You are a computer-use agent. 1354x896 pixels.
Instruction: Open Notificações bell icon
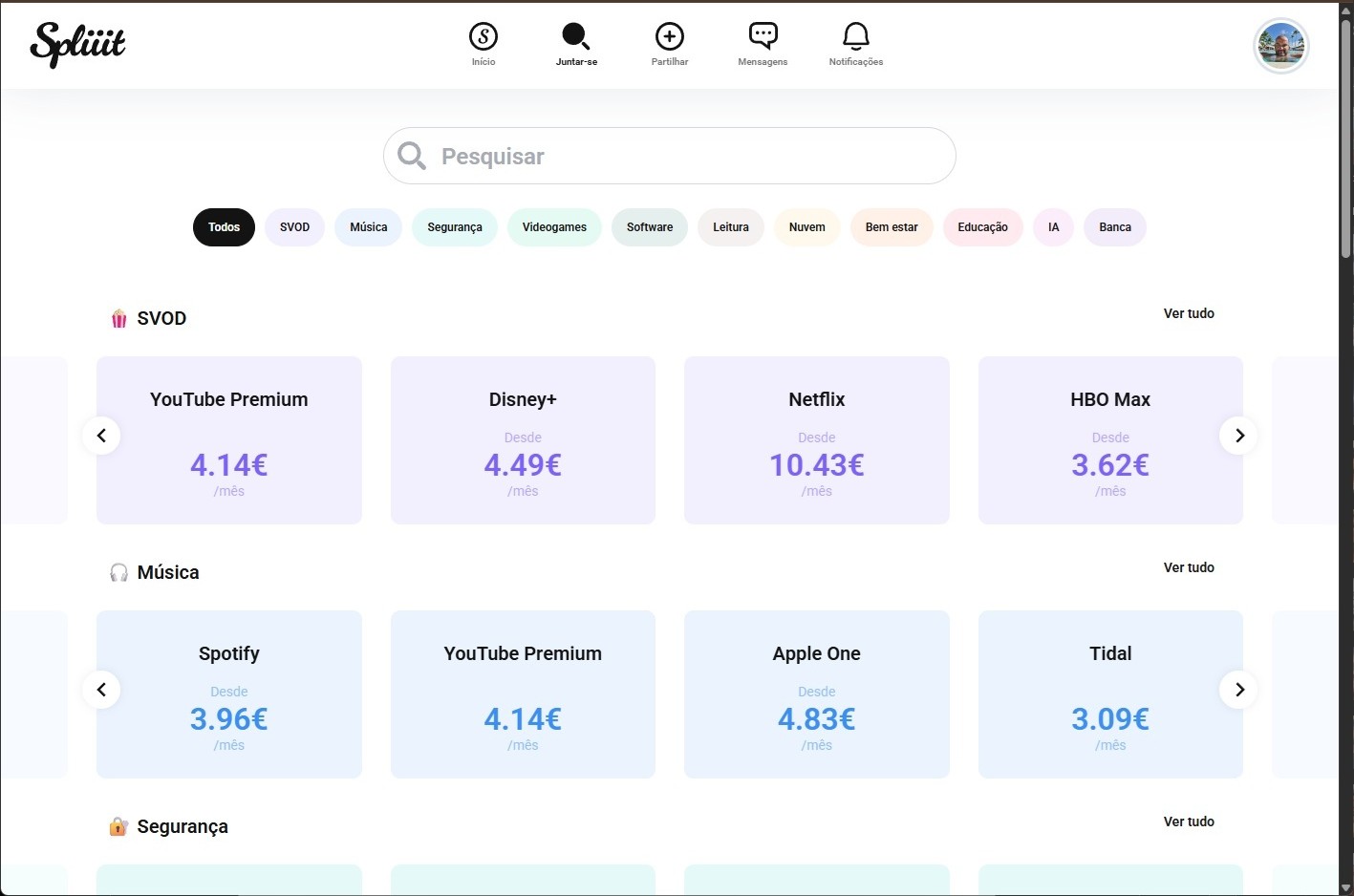[855, 37]
